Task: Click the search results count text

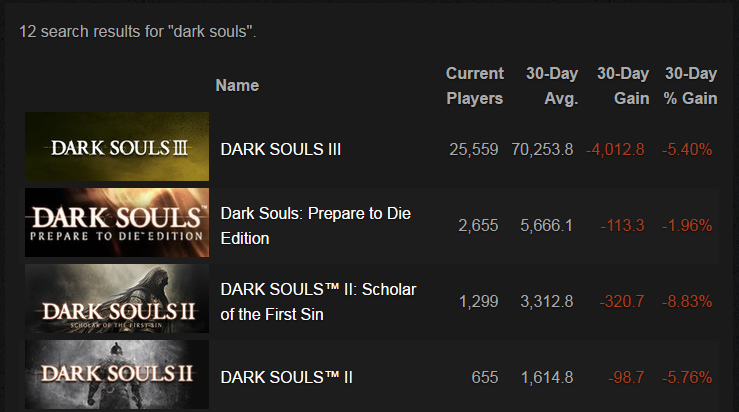Action: point(138,32)
